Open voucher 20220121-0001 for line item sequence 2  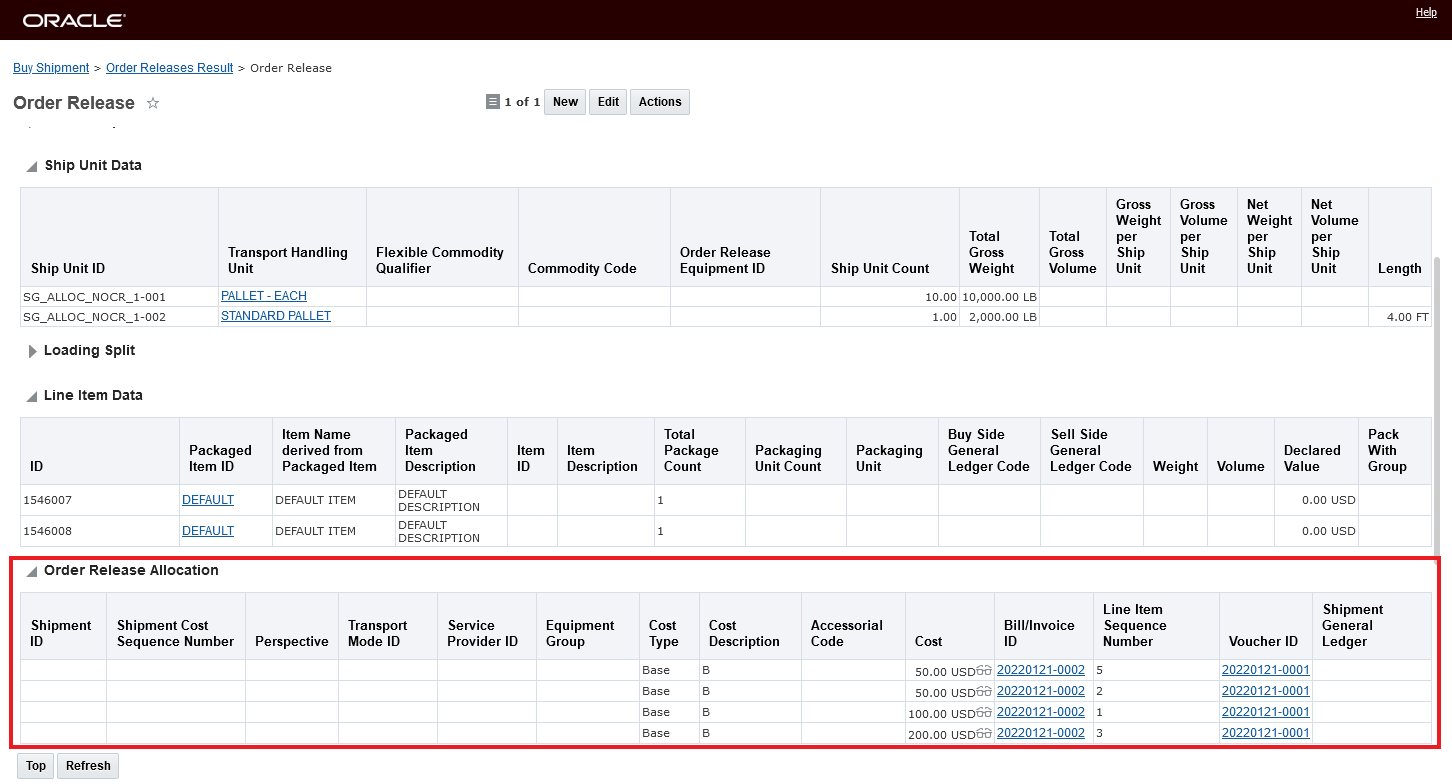pyautogui.click(x=1266, y=691)
